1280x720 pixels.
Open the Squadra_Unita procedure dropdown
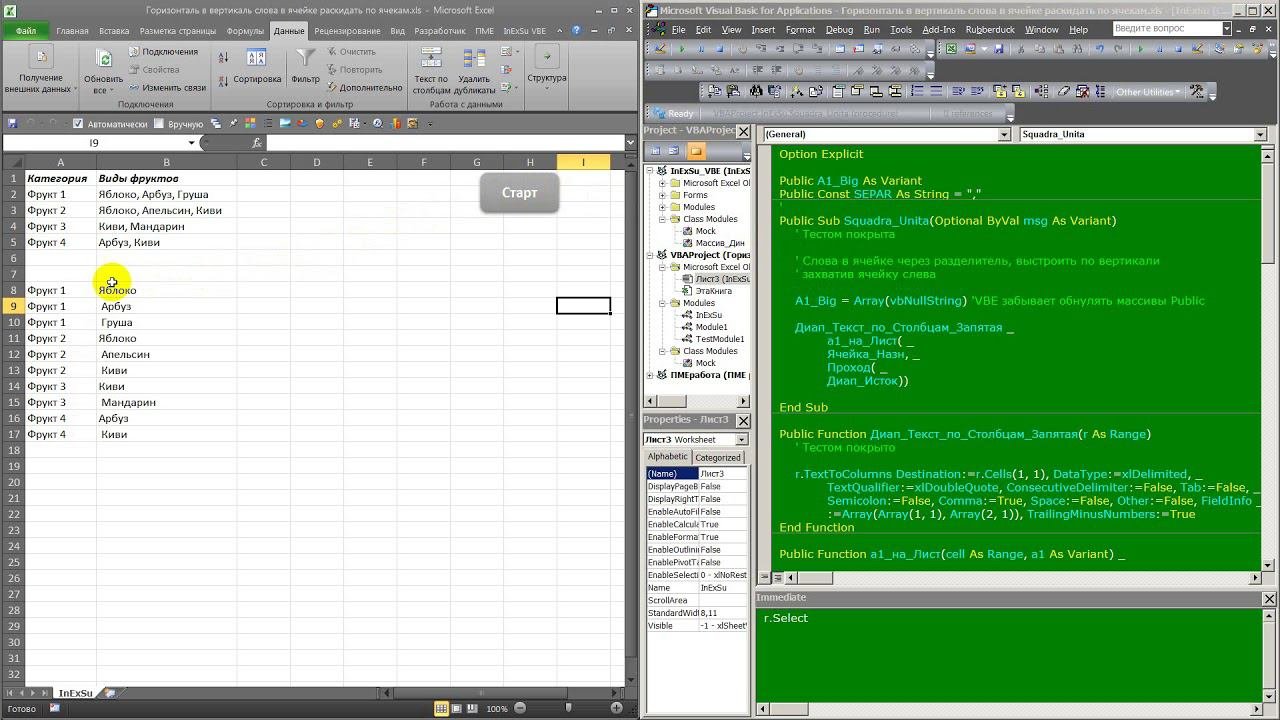coord(1259,134)
